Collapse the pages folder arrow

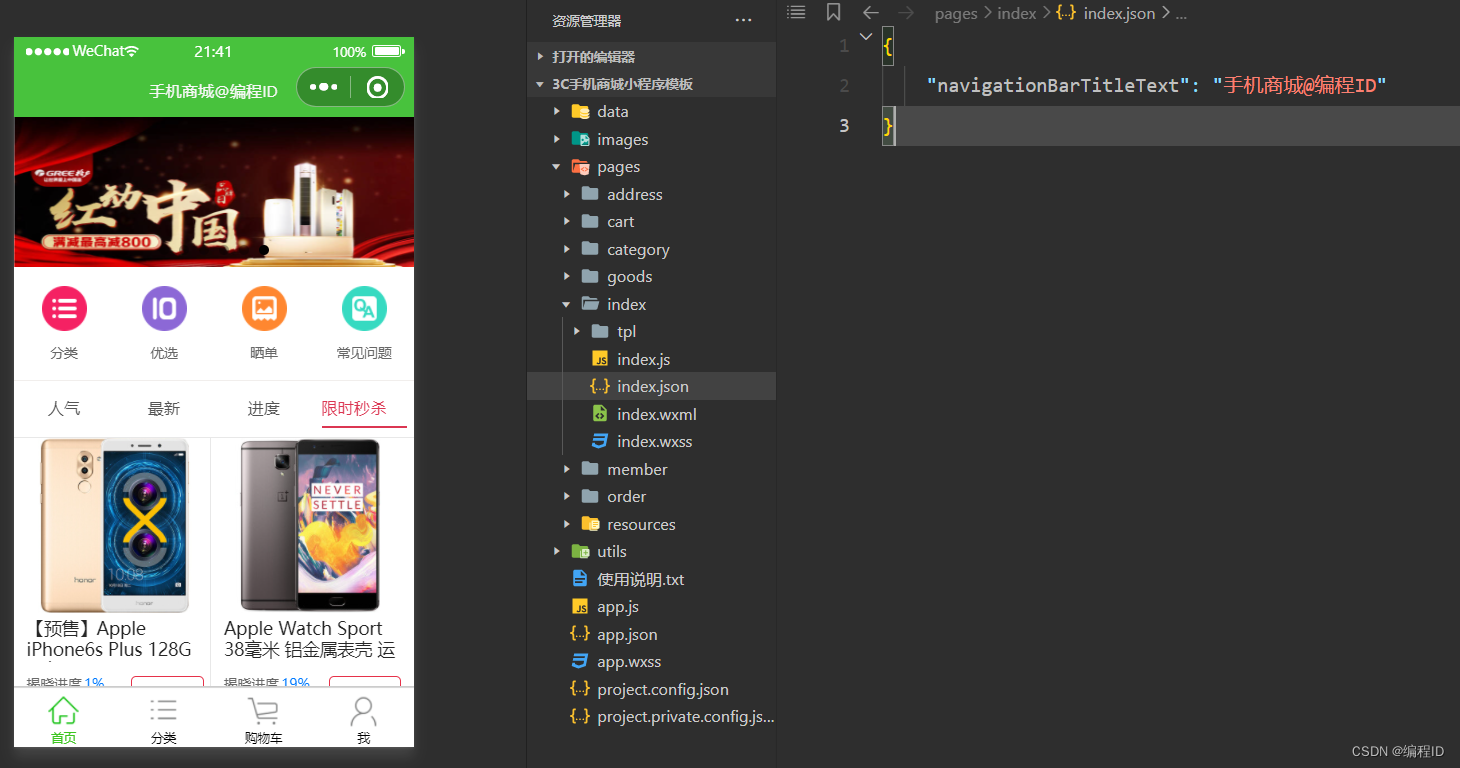click(557, 167)
